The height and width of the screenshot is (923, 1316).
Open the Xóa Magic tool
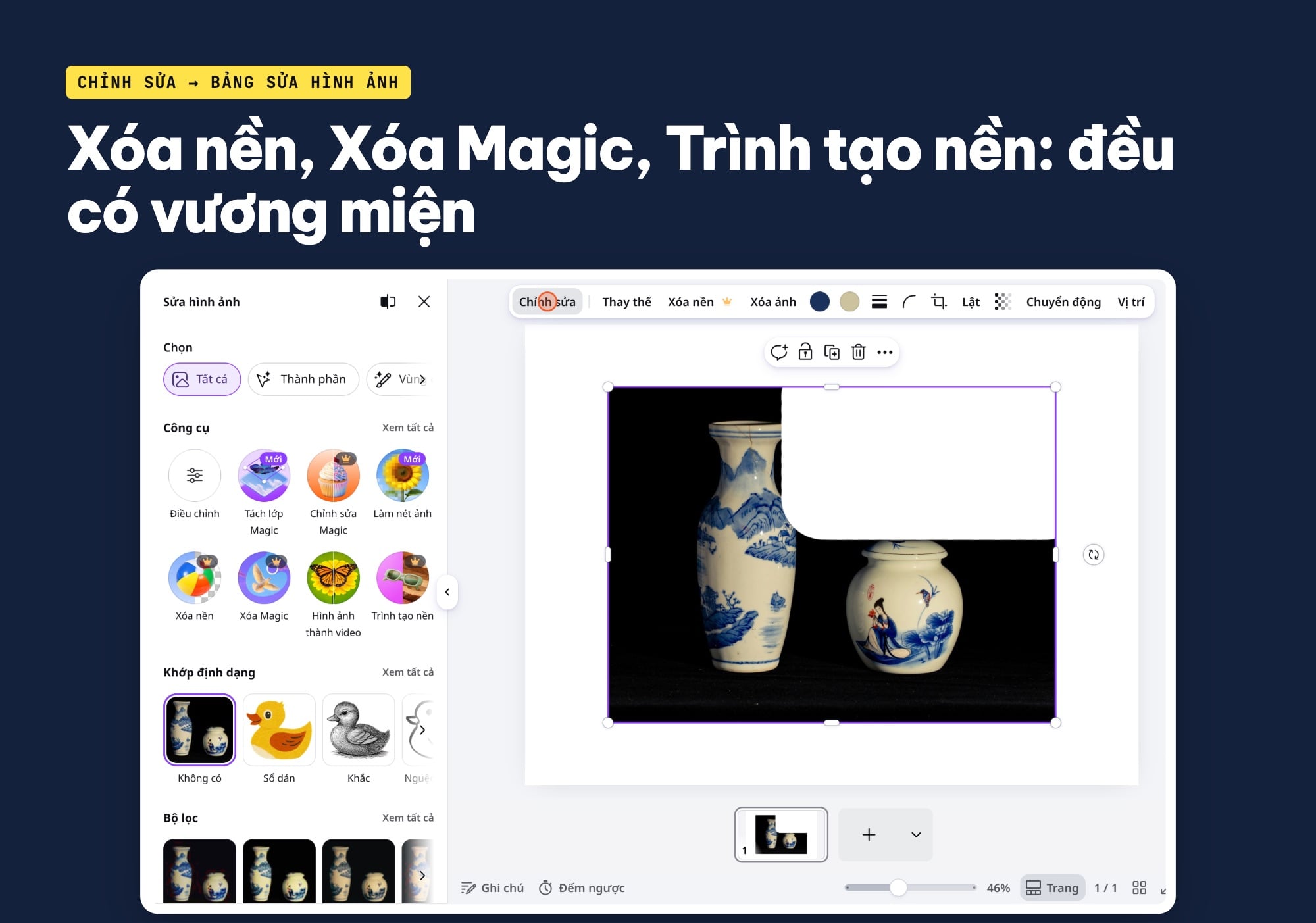(264, 578)
